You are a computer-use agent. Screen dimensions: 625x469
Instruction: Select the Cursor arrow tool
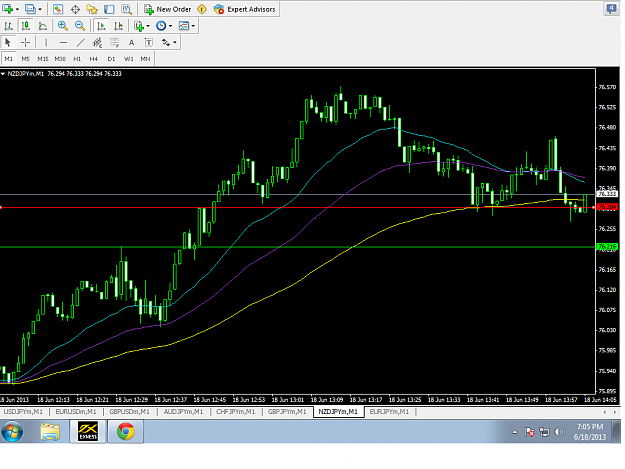pos(8,42)
